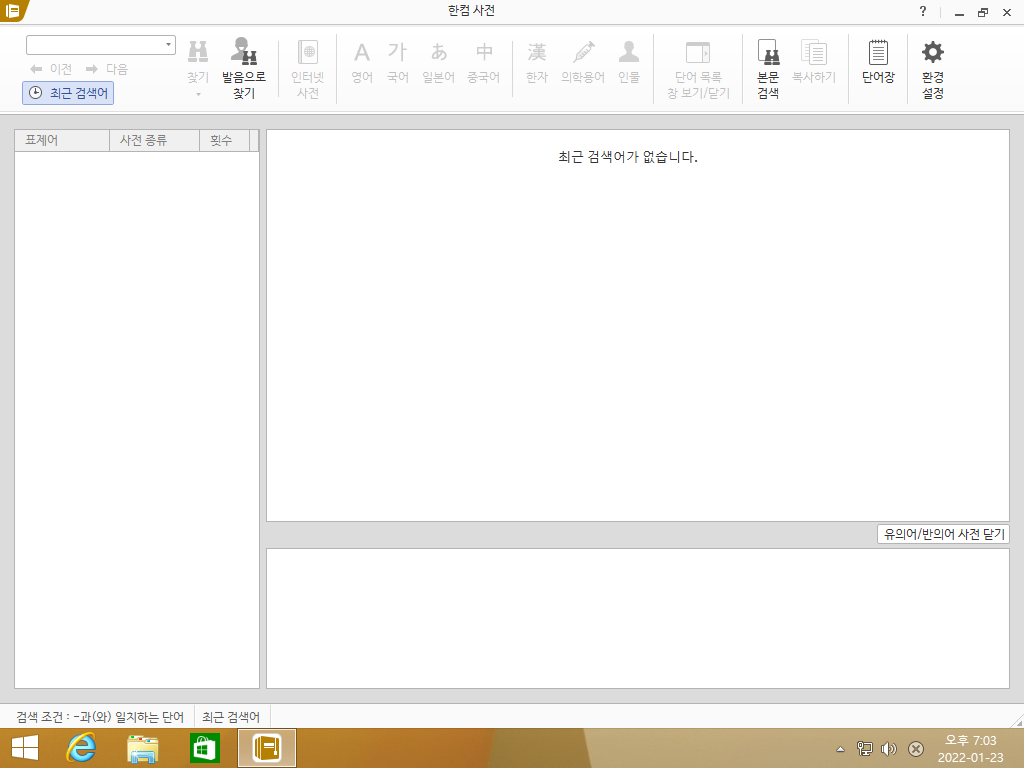Select the 영어 English dictionary
This screenshot has height=768, width=1024.
tap(362, 62)
